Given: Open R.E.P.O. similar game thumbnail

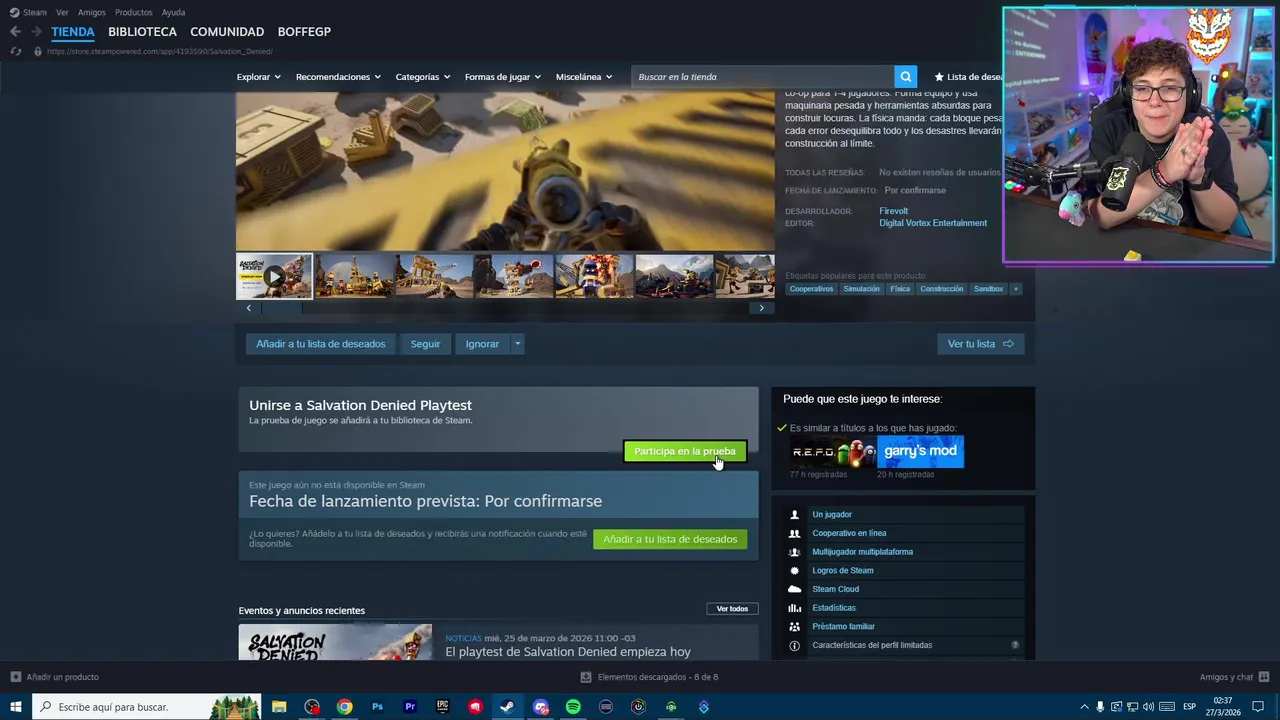Looking at the screenshot, I should [x=833, y=451].
